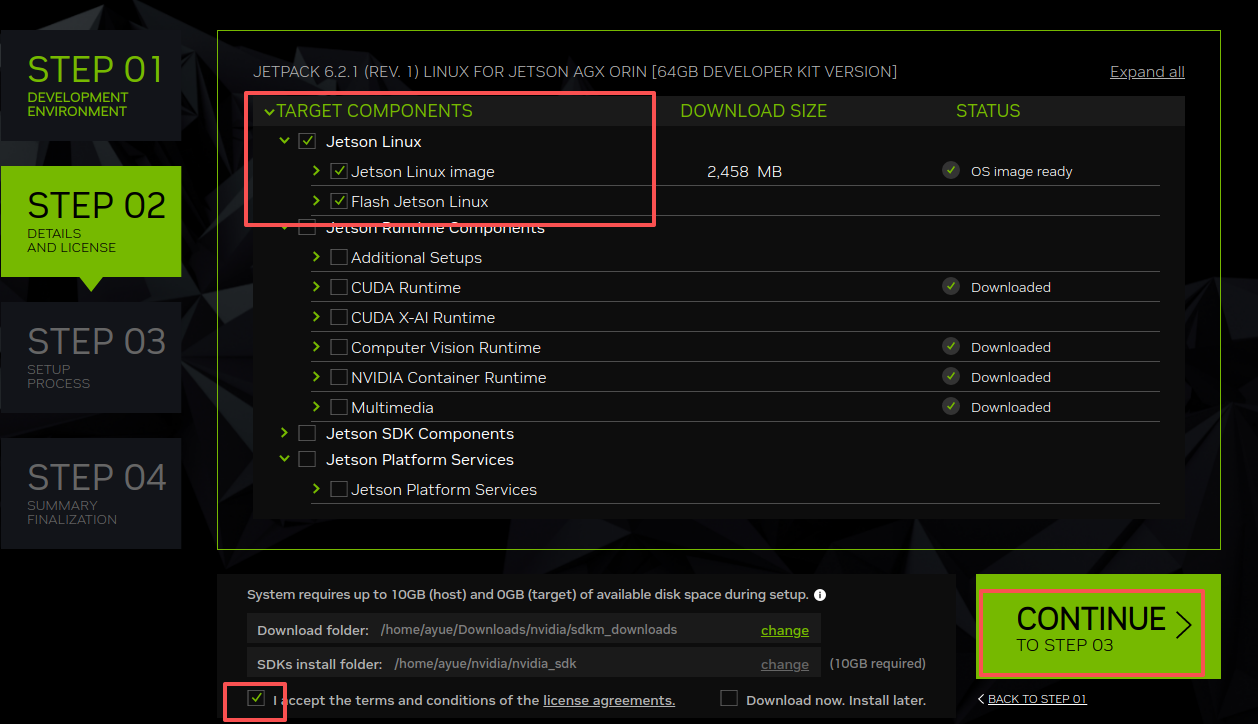Uncheck the Flash Jetson Linux checkbox
This screenshot has height=724, width=1258.
point(339,201)
